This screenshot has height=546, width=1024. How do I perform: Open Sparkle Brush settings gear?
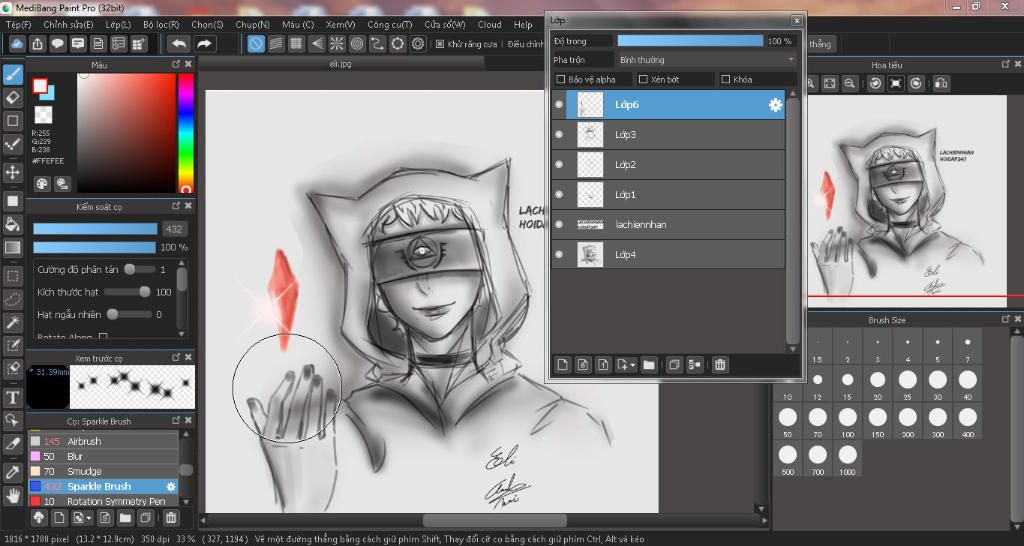171,487
